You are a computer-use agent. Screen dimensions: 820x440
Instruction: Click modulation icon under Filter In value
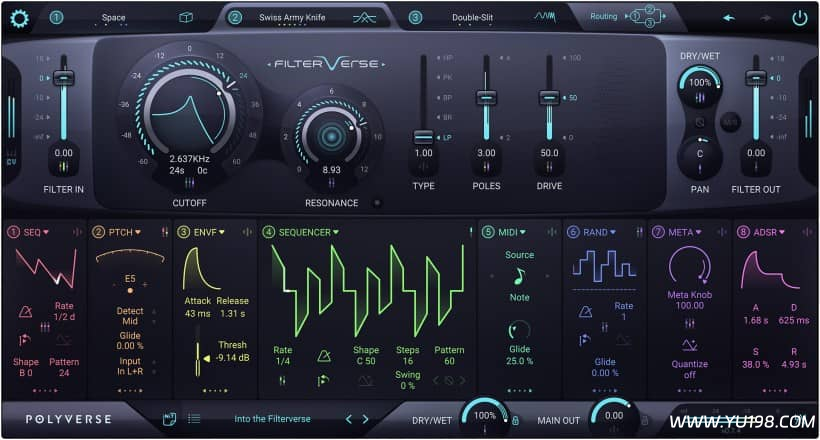tap(63, 167)
